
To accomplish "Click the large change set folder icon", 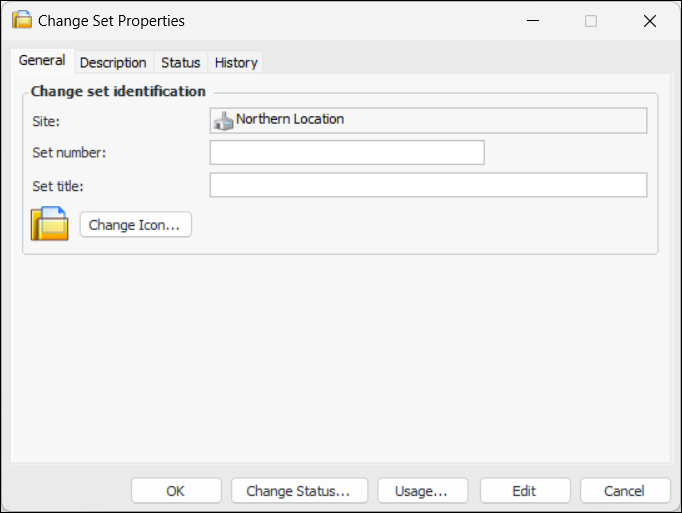I will point(49,224).
